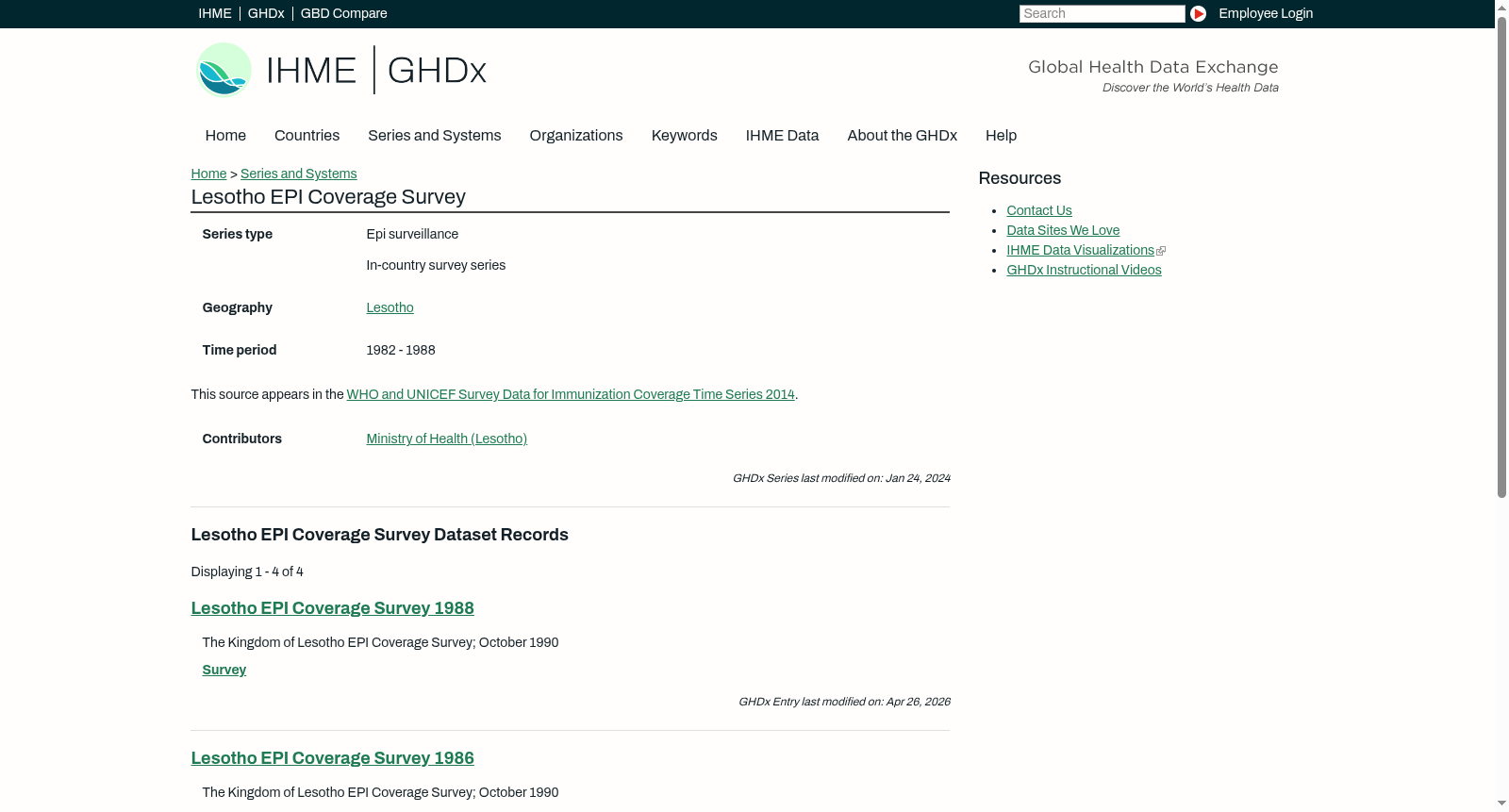The image size is (1509, 812).
Task: Click the 'Lesotho EPI Coverage Survey' page title
Action: click(x=328, y=196)
